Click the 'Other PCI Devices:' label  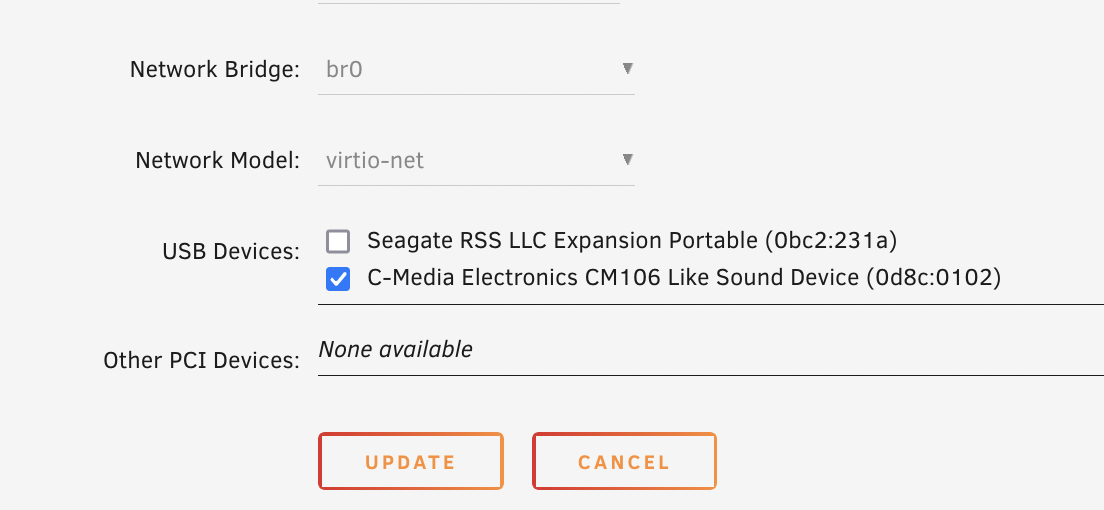tap(201, 360)
